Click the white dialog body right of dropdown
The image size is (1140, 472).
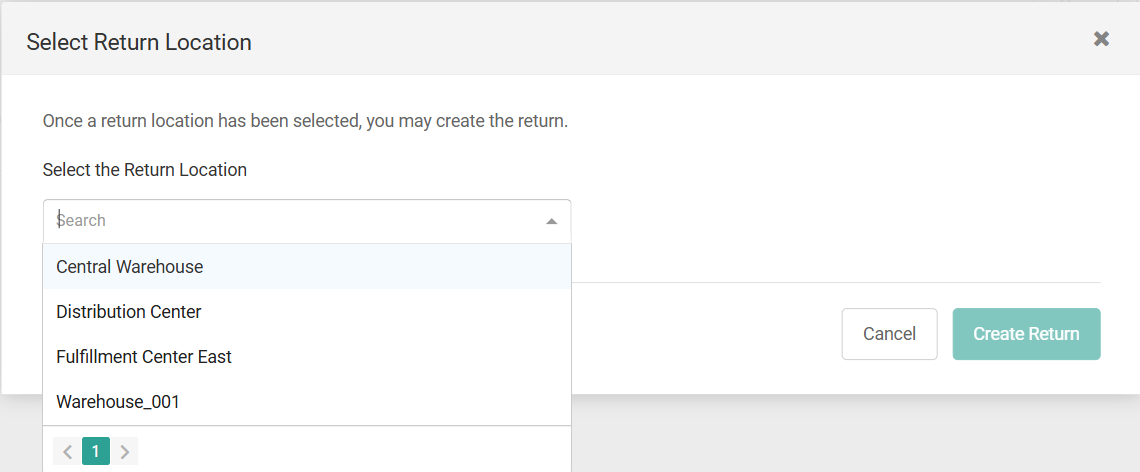pyautogui.click(x=830, y=220)
